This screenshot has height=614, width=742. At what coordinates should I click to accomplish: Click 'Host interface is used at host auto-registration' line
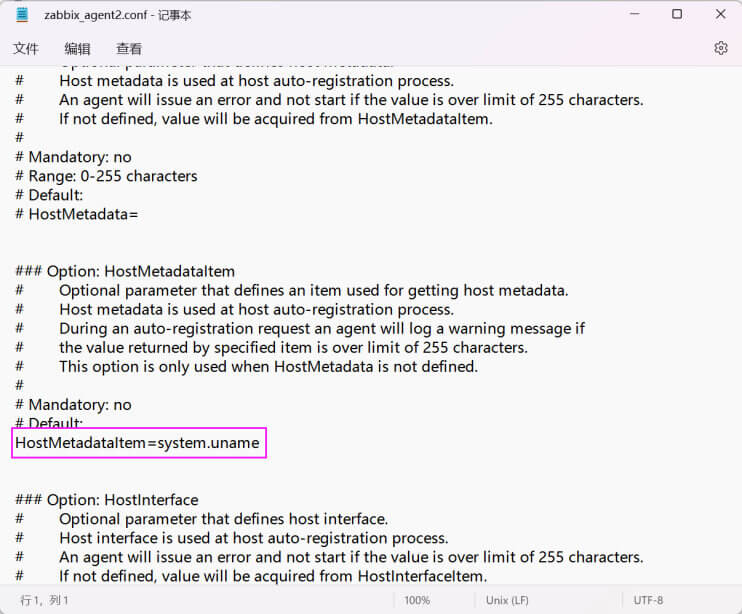[x=254, y=538]
